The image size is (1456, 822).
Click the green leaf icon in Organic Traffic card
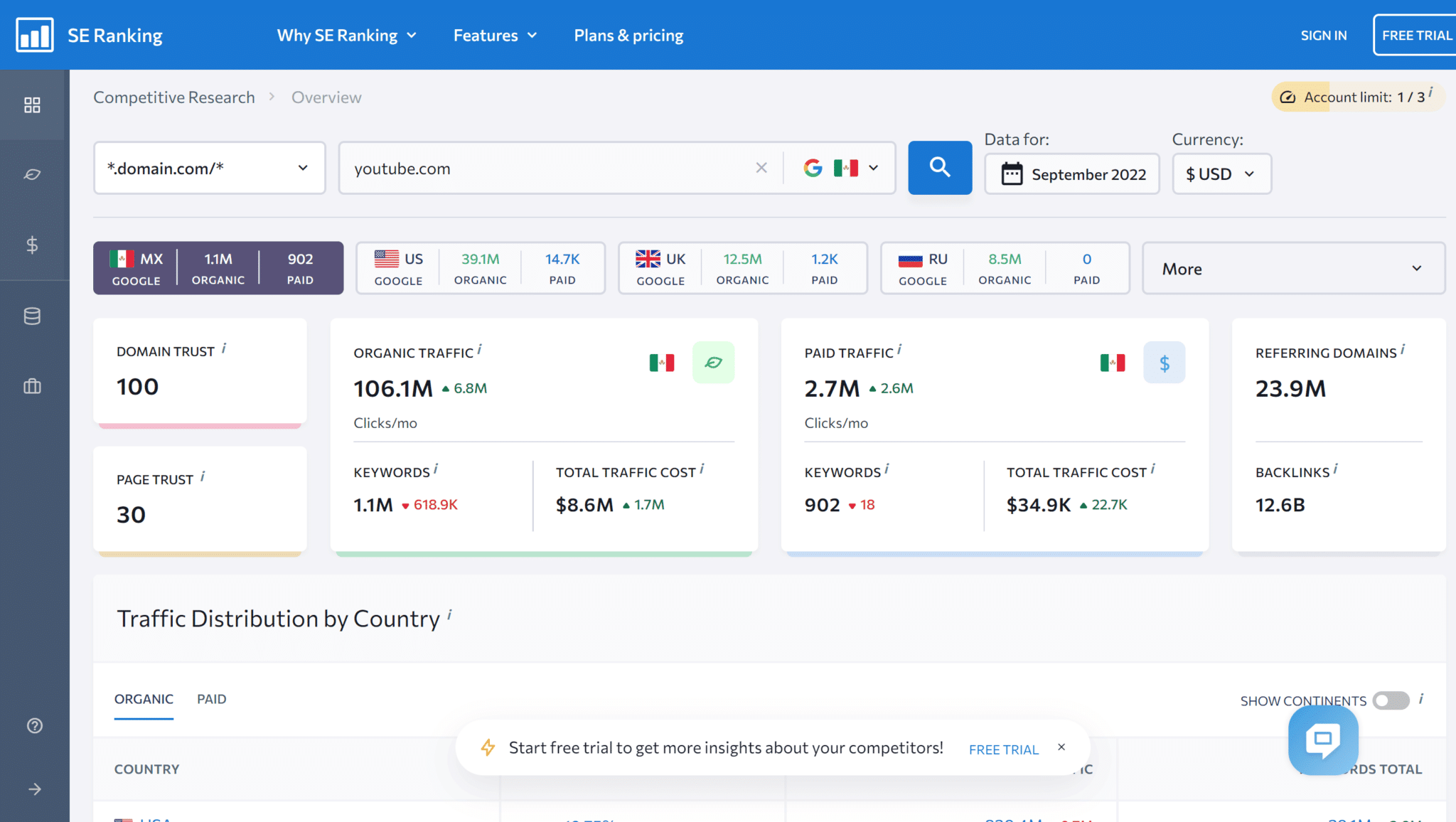pyautogui.click(x=713, y=363)
